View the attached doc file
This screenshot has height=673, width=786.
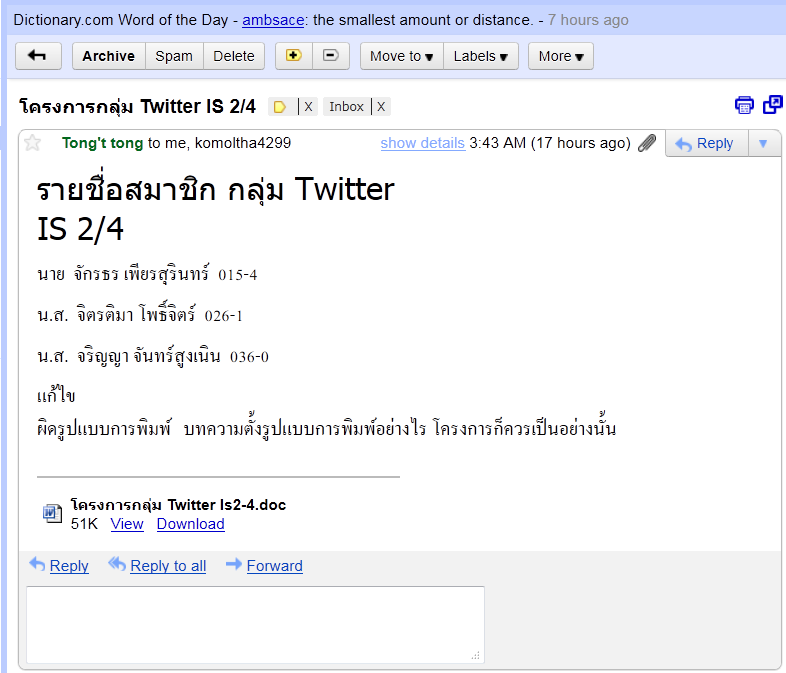coord(127,524)
